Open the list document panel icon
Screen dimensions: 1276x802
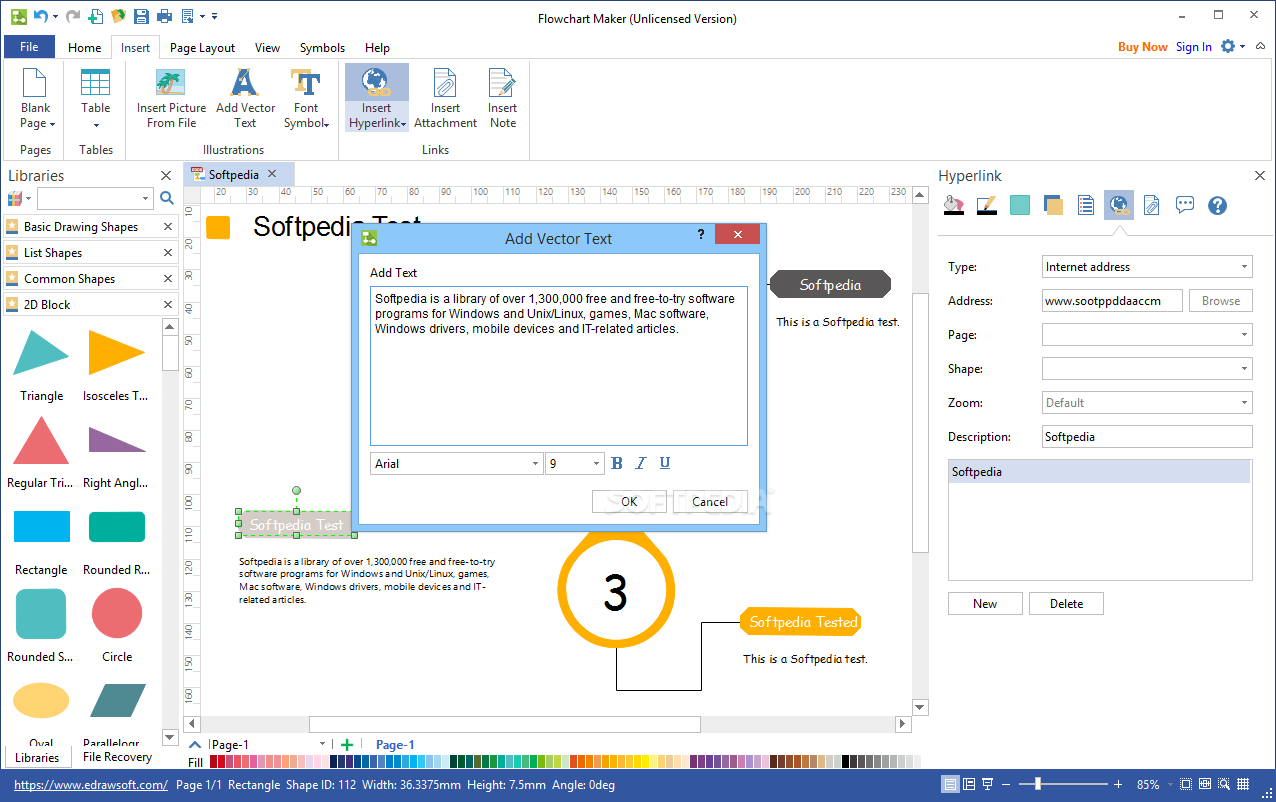coord(1085,206)
